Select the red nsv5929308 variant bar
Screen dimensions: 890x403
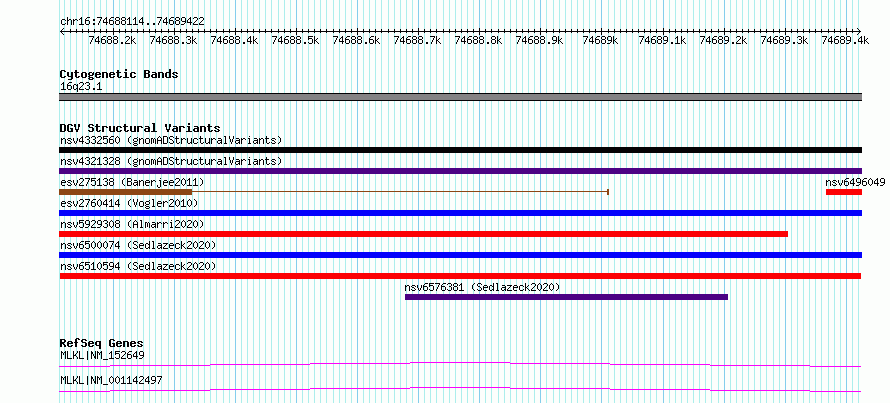pos(424,234)
